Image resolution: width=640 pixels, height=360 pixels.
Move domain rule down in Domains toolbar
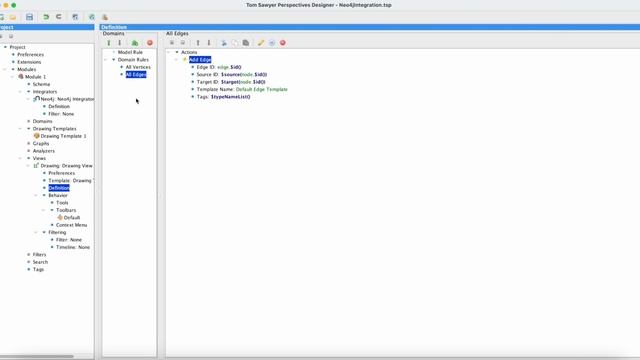pyautogui.click(x=120, y=43)
